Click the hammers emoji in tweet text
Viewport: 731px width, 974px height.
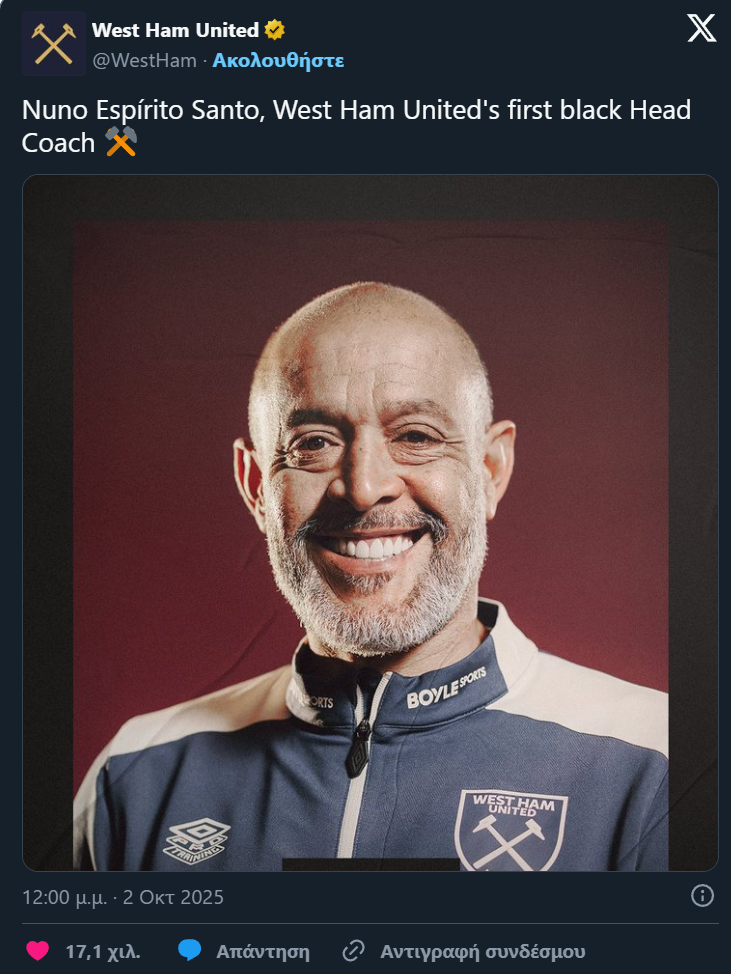point(121,142)
